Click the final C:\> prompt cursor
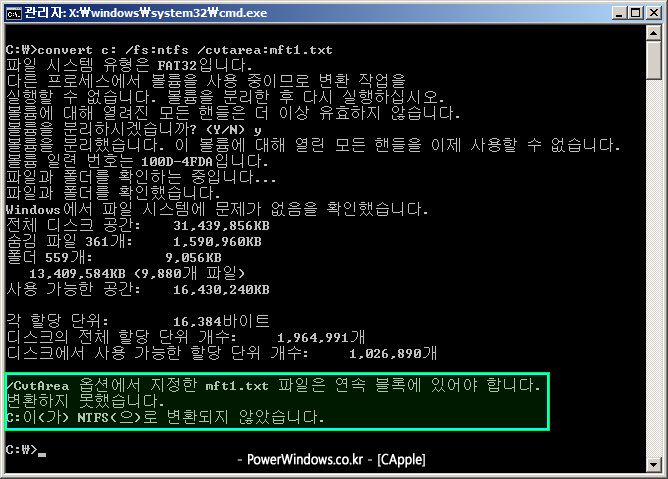The image size is (668, 479). pyautogui.click(x=42, y=454)
